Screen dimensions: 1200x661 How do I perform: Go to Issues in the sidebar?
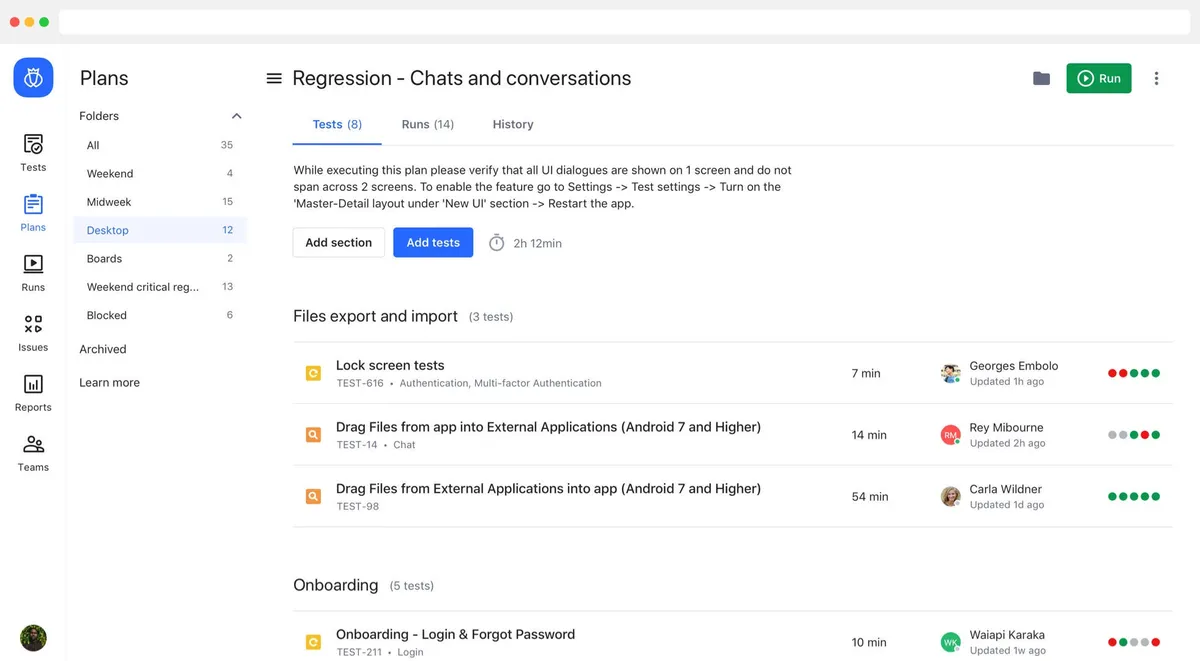point(33,332)
